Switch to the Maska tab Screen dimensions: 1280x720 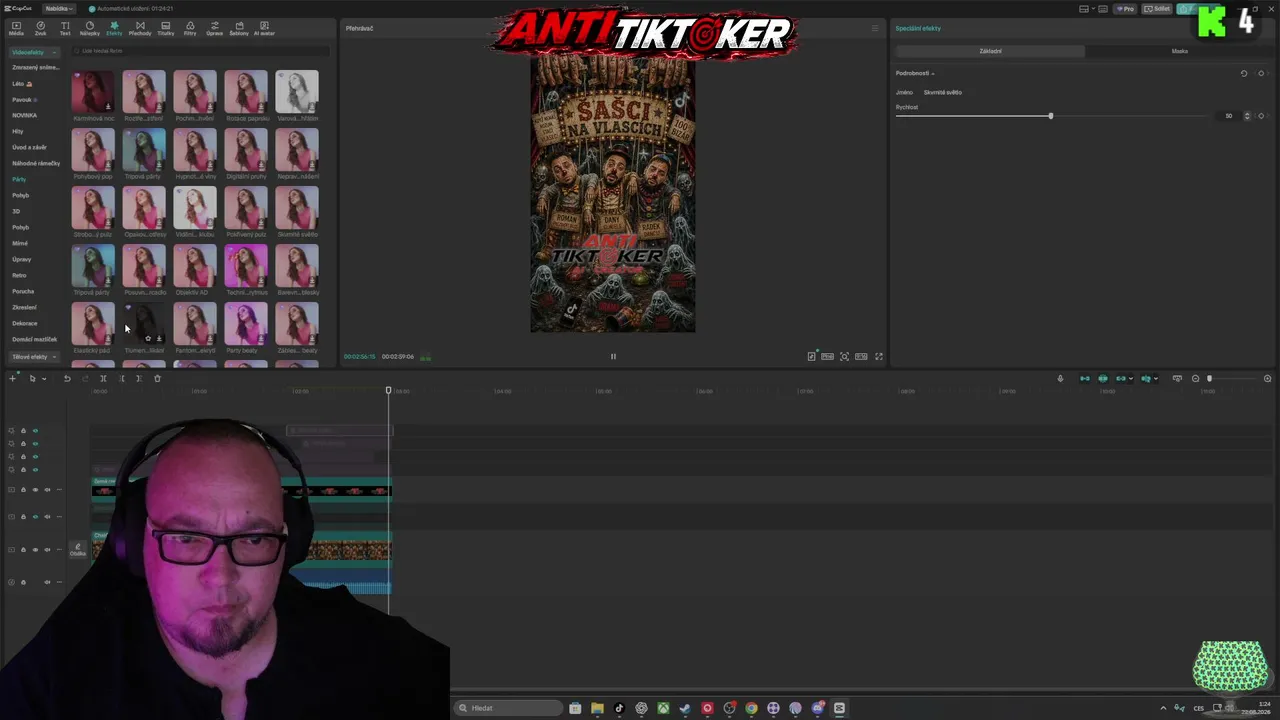pos(1180,51)
